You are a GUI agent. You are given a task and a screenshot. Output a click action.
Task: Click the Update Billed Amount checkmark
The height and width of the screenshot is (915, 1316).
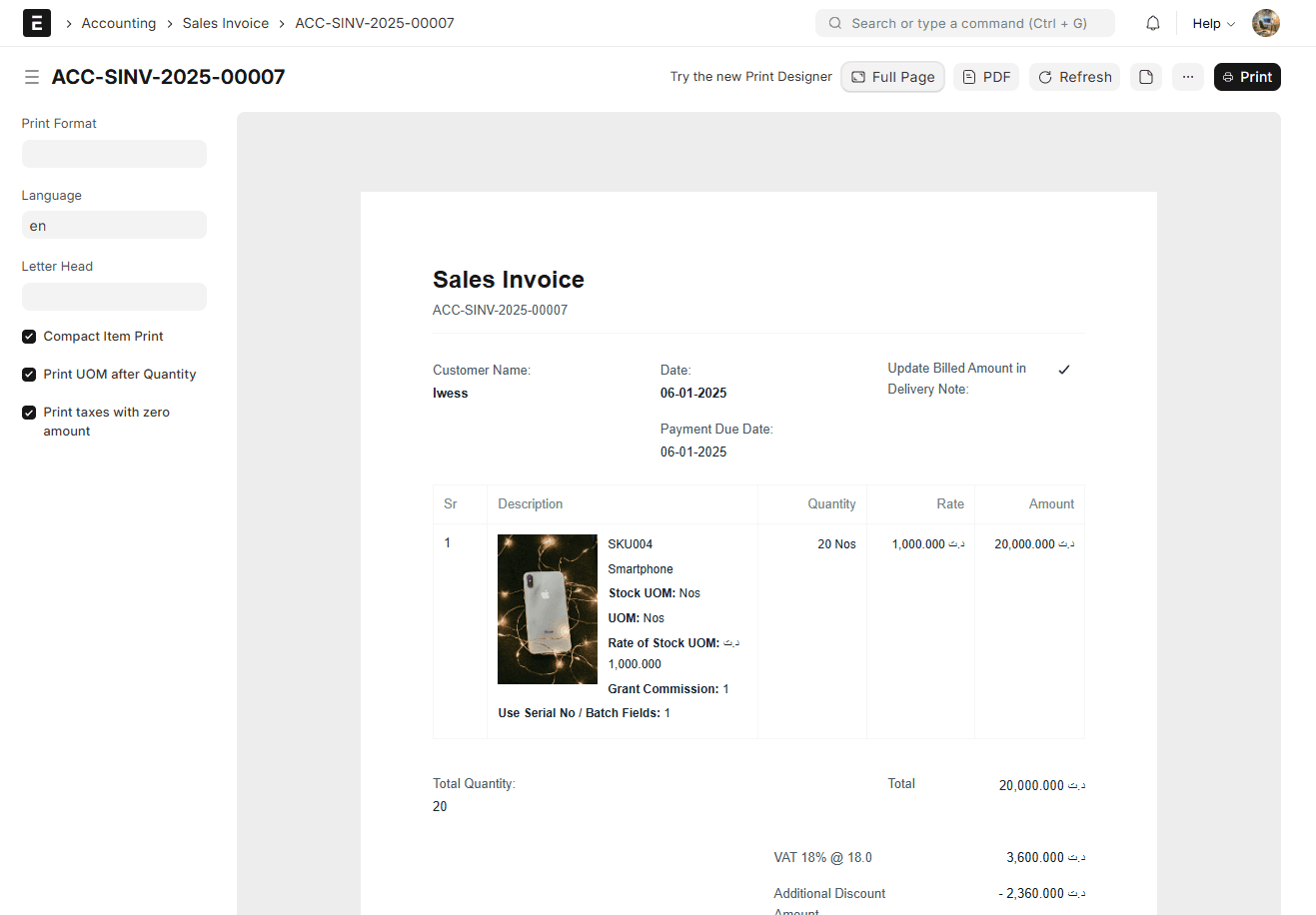tap(1064, 370)
